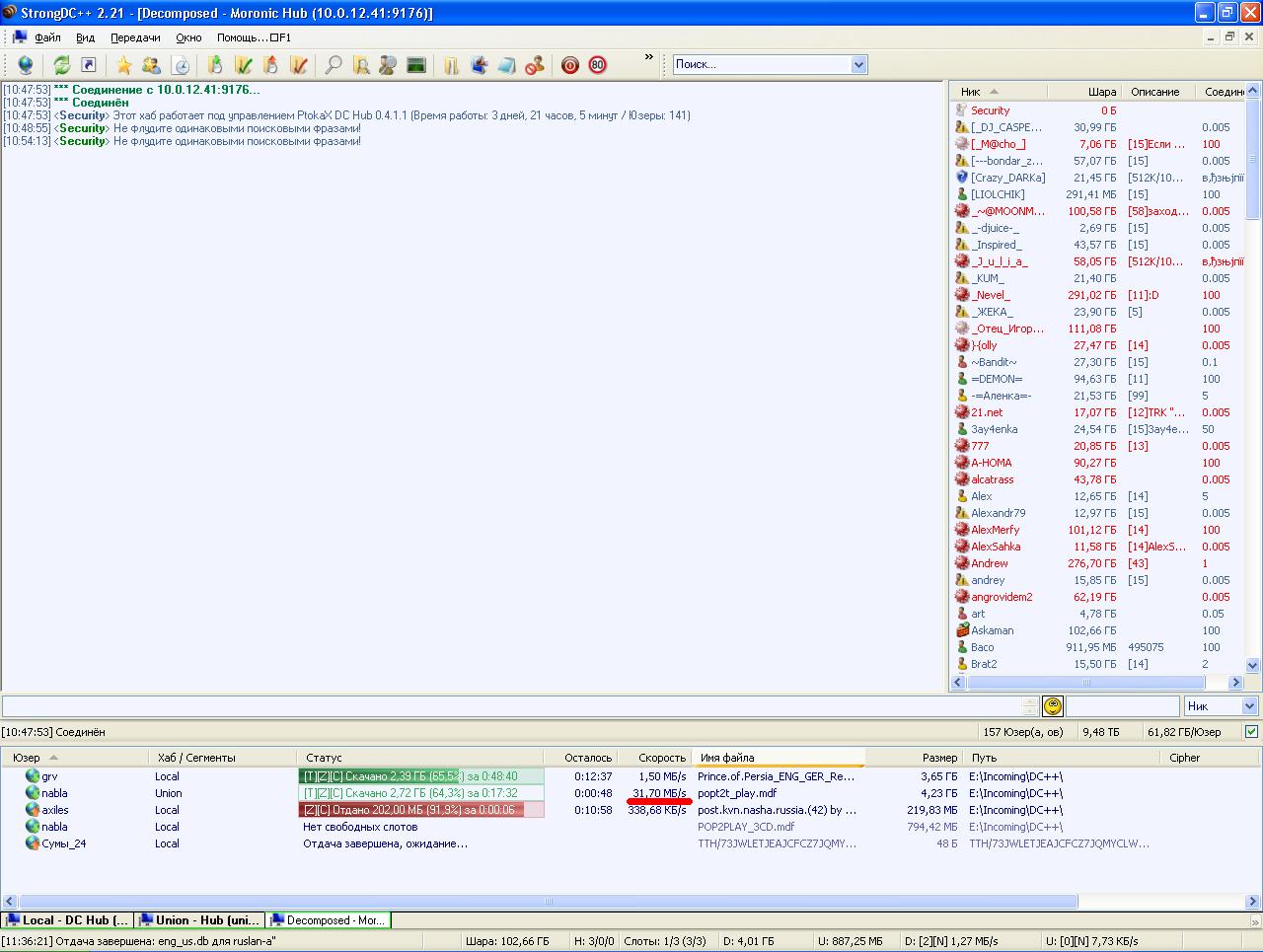Click the red shutdown power icon
The height and width of the screenshot is (952, 1263).
tap(569, 65)
